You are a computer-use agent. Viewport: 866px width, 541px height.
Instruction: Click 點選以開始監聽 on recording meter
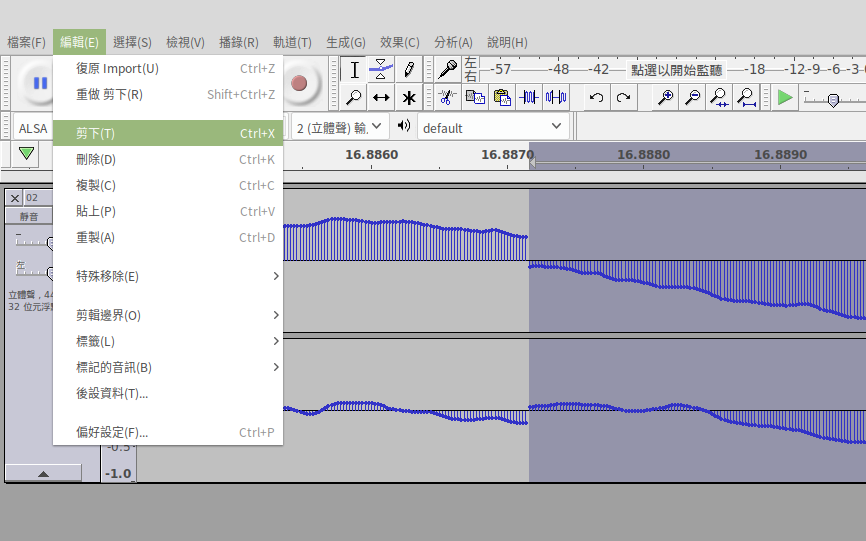677,70
